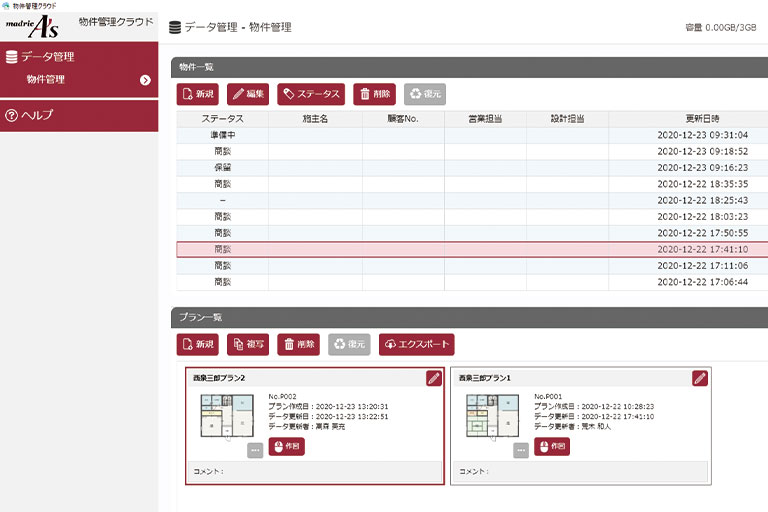This screenshot has width=768, height=512.
Task: Select 物件管理 sidebar item
Action: (x=46, y=79)
